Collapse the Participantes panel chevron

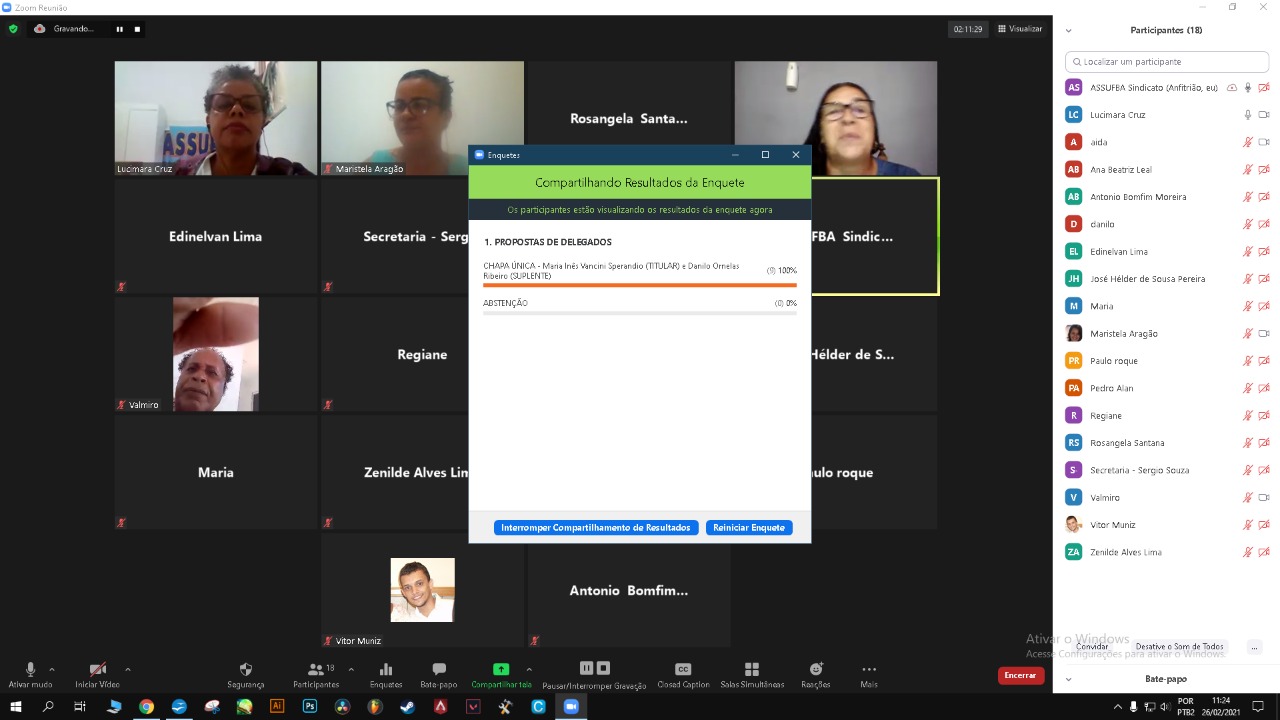point(1068,30)
